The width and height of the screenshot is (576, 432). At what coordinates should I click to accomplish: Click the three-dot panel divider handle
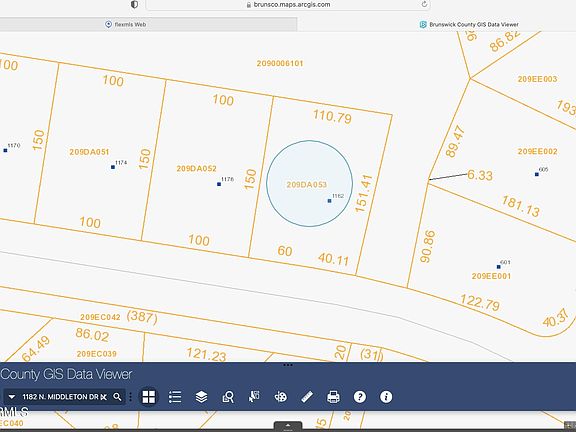point(288,365)
